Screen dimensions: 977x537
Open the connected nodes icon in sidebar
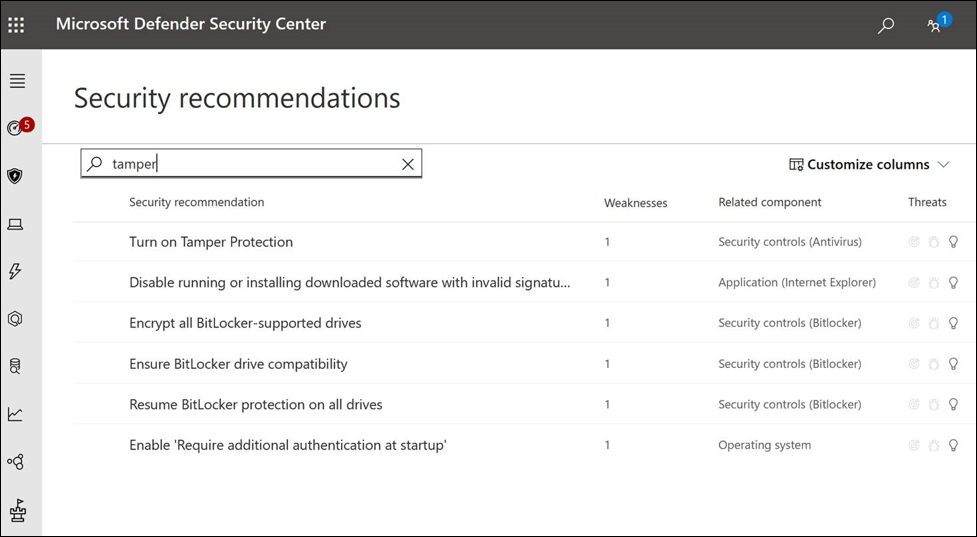tap(15, 462)
